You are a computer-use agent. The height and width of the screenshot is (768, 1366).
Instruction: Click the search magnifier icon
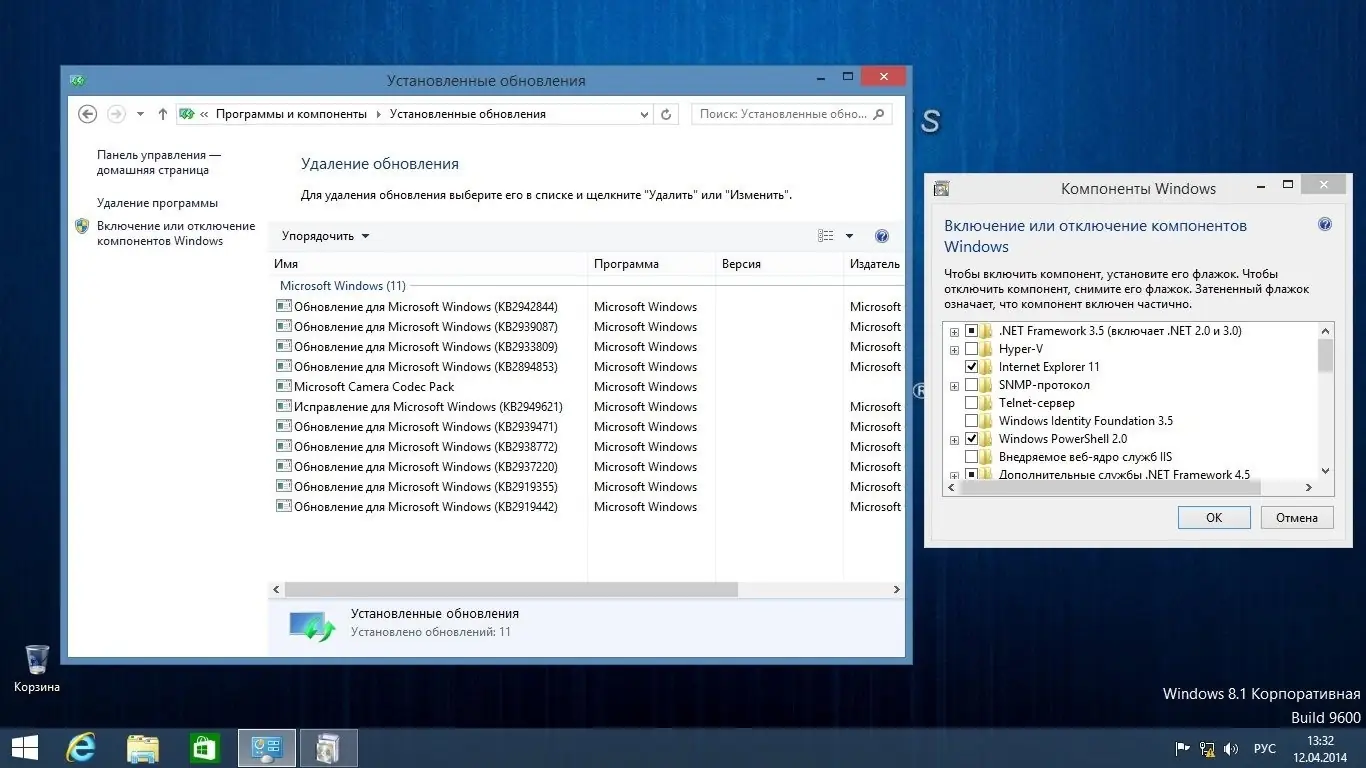coord(879,114)
